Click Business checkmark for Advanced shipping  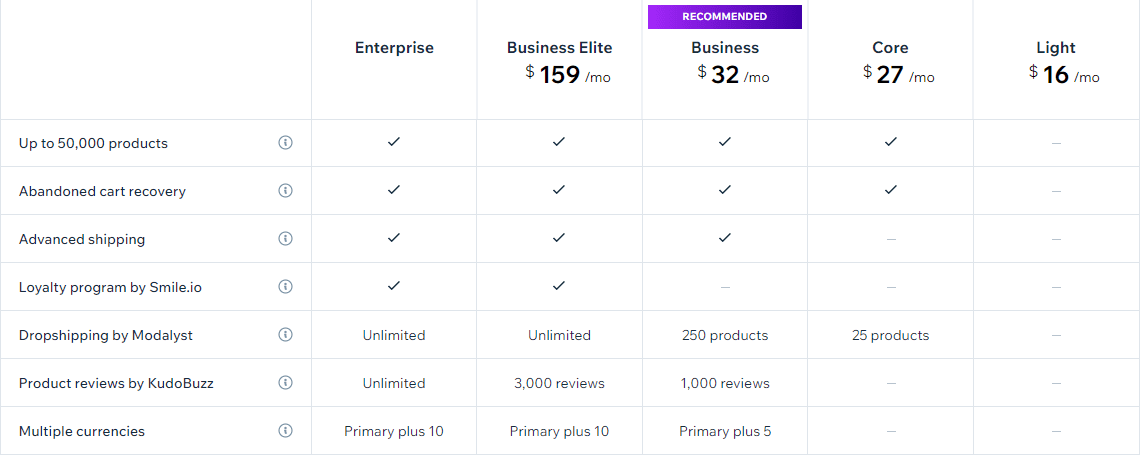coord(724,238)
